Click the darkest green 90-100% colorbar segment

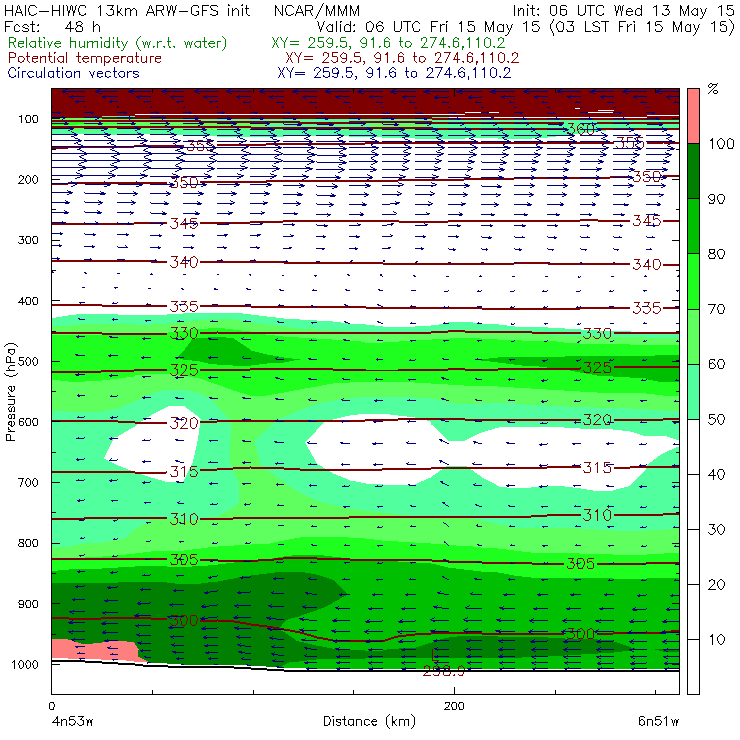(x=693, y=171)
